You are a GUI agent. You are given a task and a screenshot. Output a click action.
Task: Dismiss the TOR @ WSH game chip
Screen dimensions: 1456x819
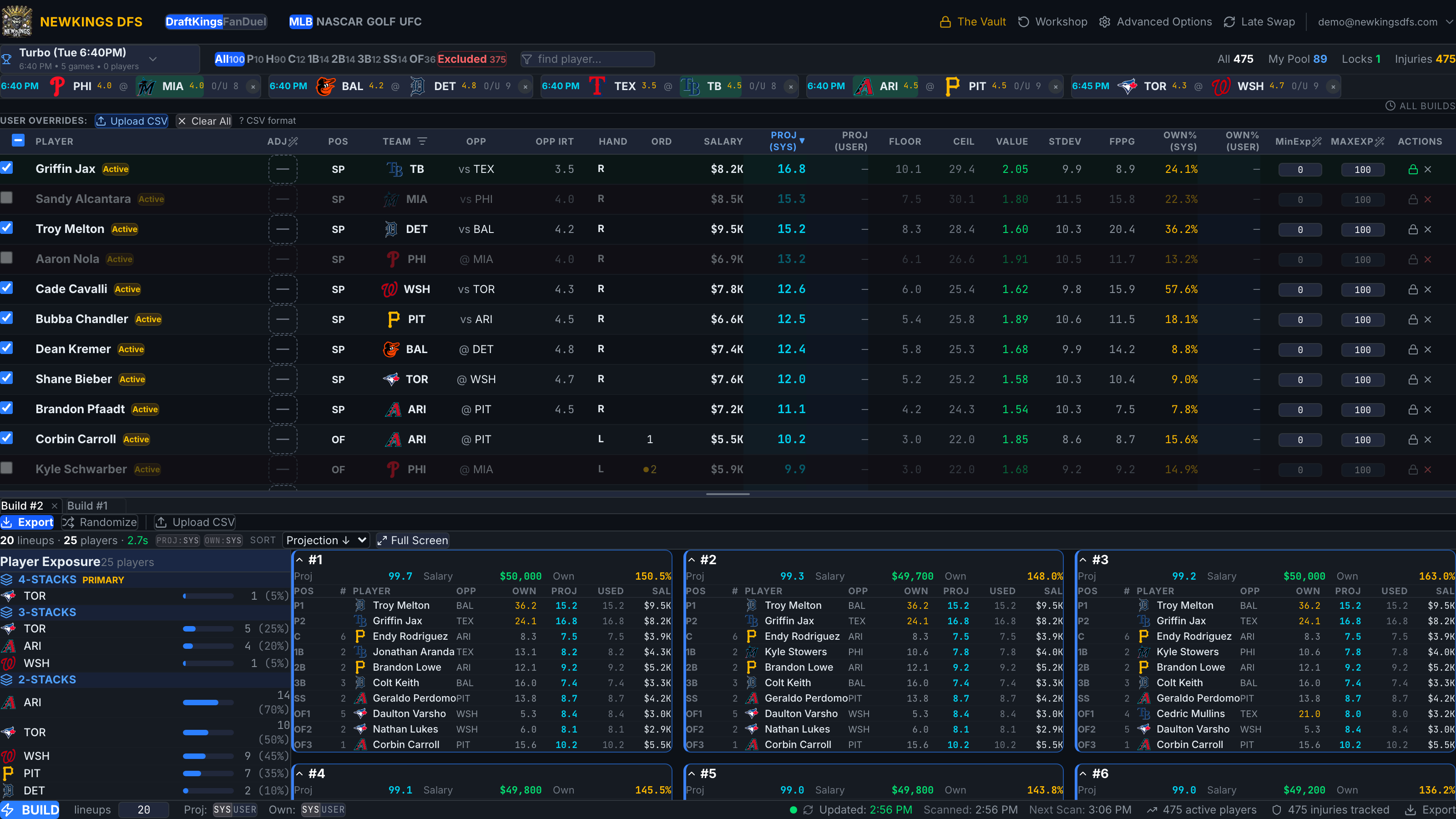pos(1333,86)
